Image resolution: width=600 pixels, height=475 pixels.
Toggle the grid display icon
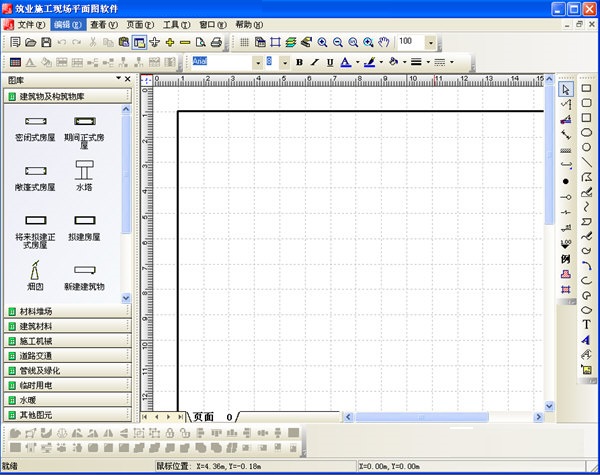click(244, 42)
